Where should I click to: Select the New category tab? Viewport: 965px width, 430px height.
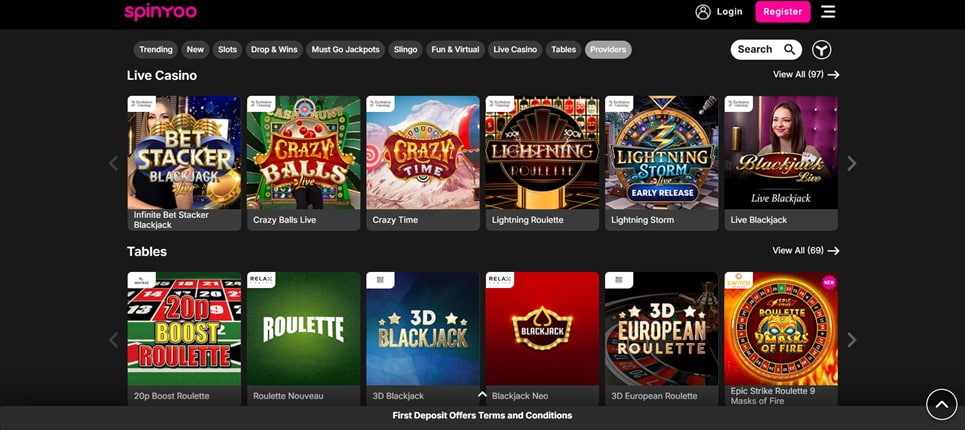[195, 49]
